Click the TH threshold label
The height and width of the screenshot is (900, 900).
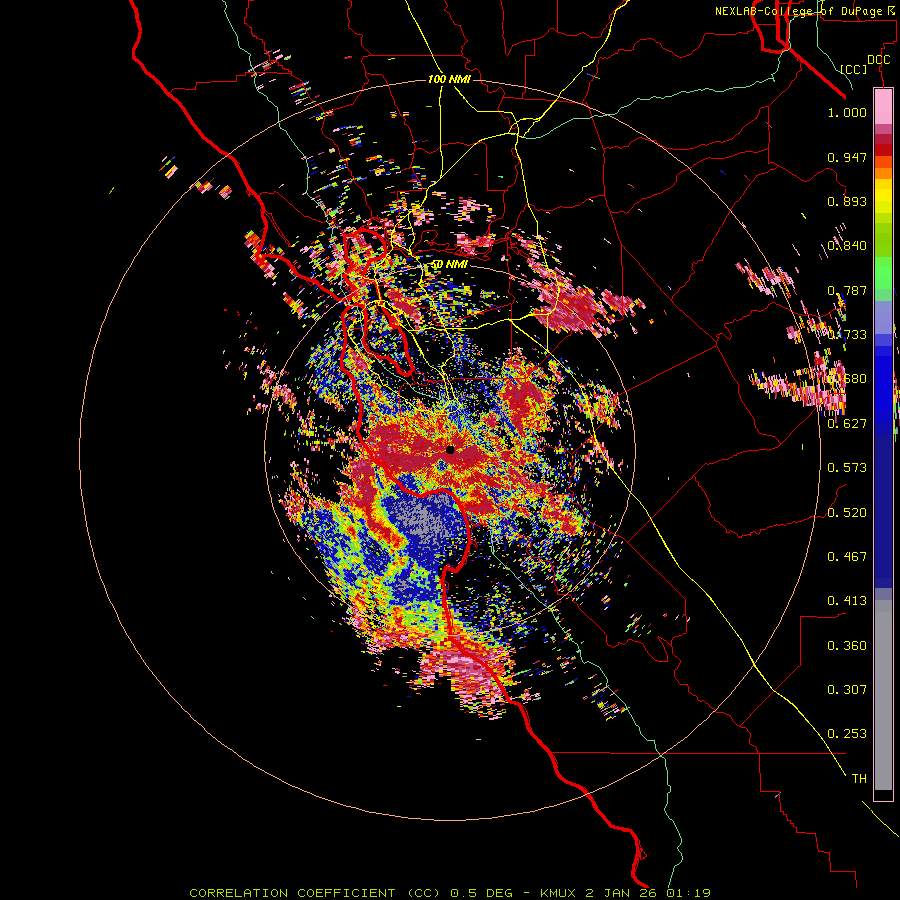click(x=859, y=779)
